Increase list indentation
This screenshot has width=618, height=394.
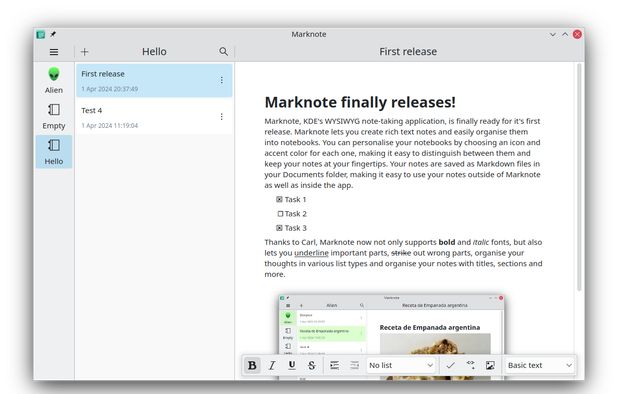tap(334, 365)
